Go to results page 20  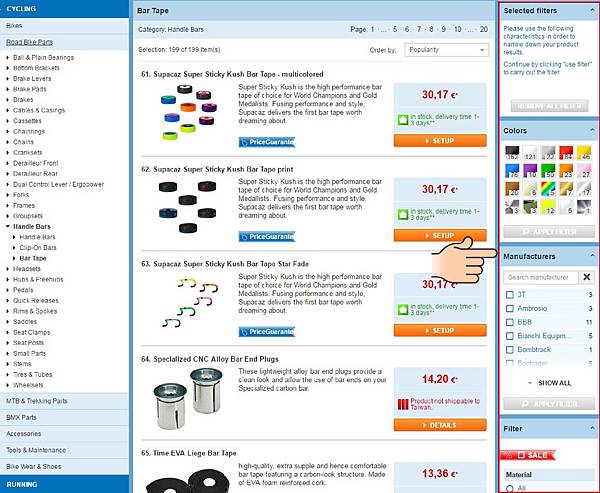(484, 29)
